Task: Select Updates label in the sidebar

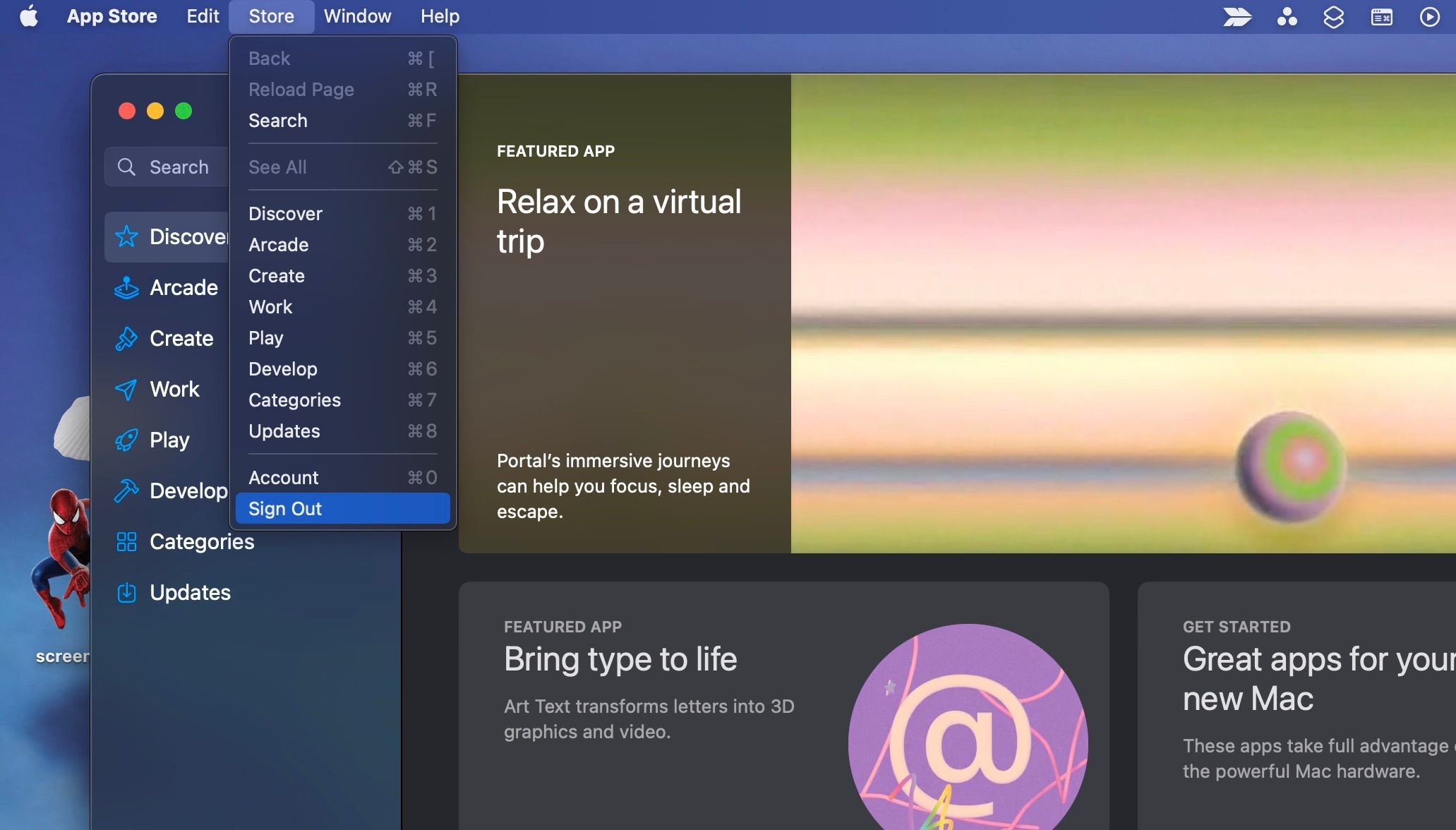Action: [190, 592]
